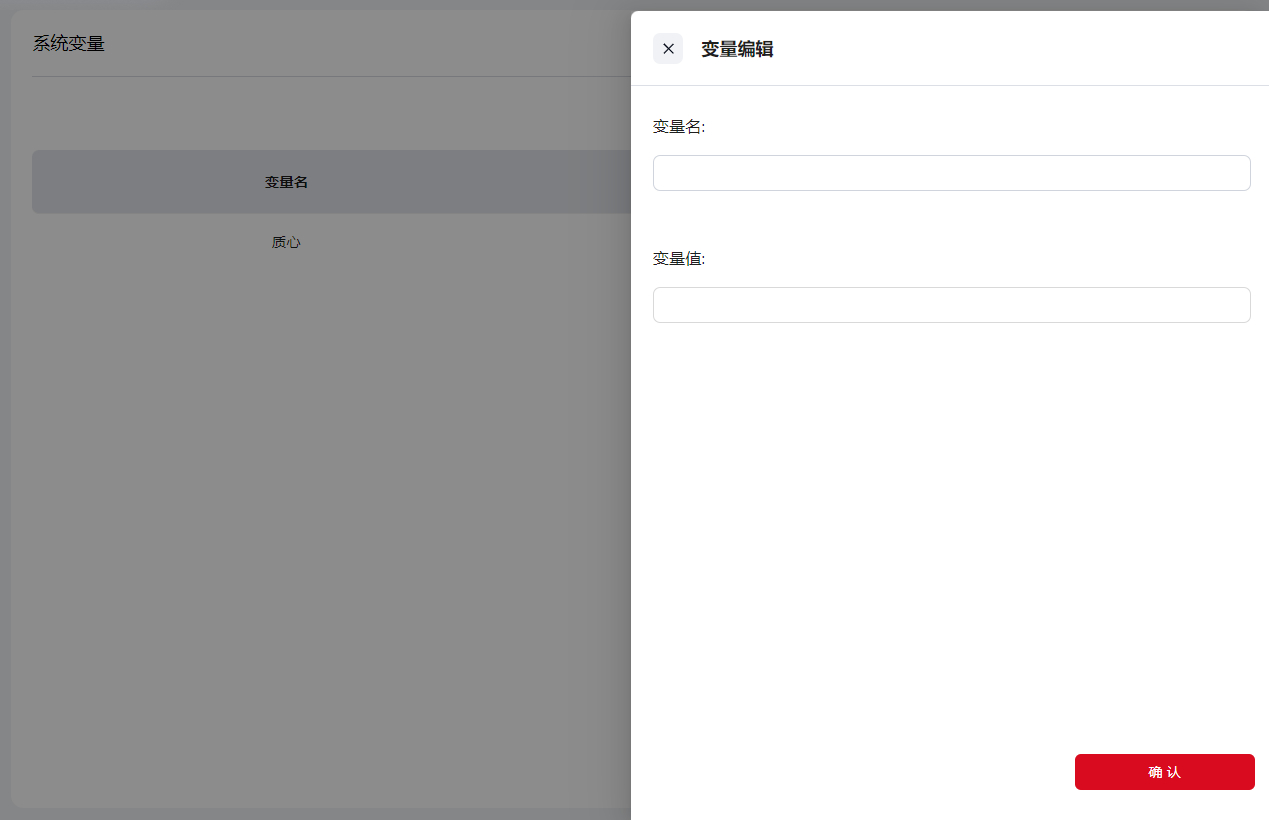Click the 质心 variable name cell
1269x820 pixels.
(286, 242)
